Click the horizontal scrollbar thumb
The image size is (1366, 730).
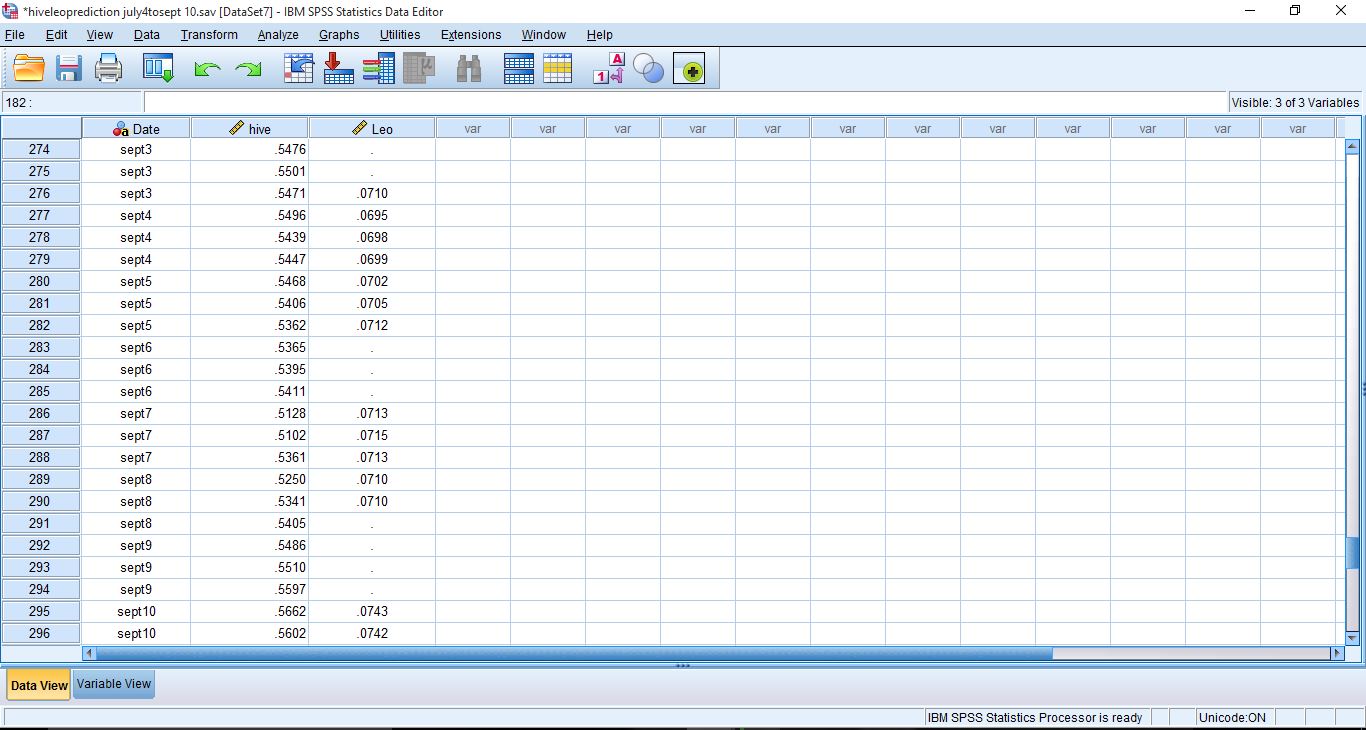click(574, 653)
